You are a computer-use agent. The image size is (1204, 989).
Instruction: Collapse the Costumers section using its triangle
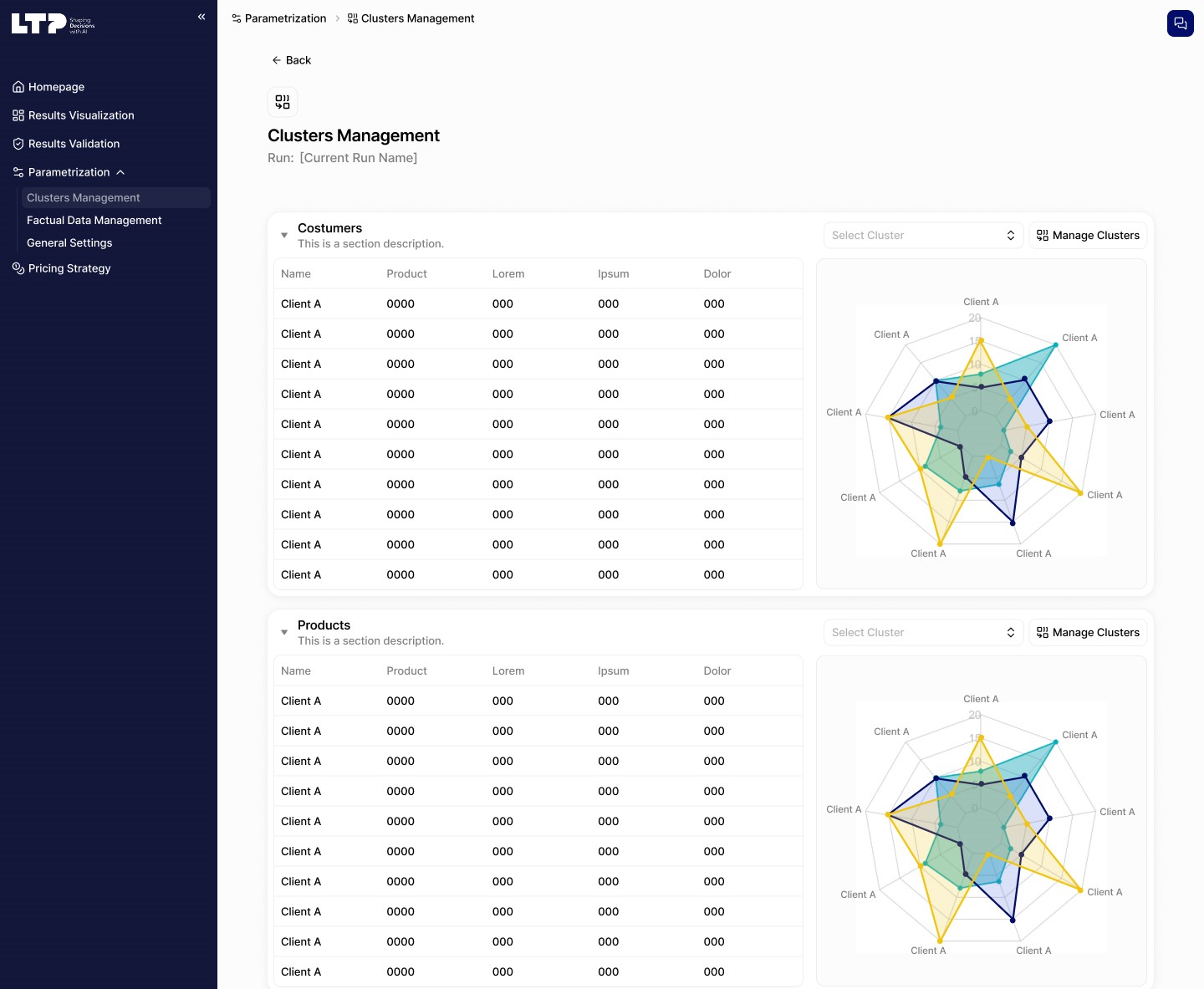pos(284,236)
